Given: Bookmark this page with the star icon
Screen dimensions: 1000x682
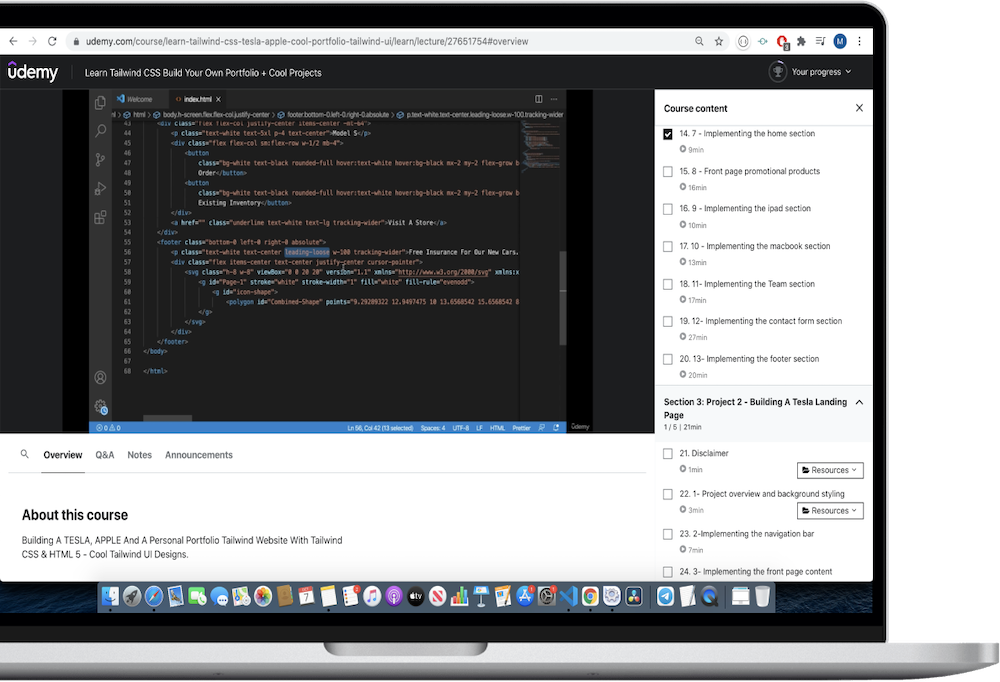Looking at the screenshot, I should click(x=718, y=41).
